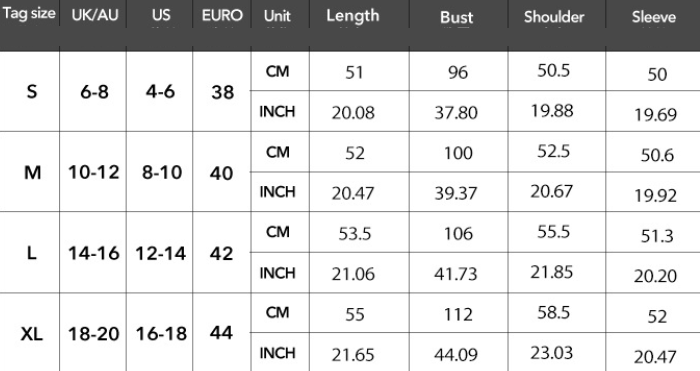Click the Bust column header
The image size is (700, 371).
click(456, 17)
